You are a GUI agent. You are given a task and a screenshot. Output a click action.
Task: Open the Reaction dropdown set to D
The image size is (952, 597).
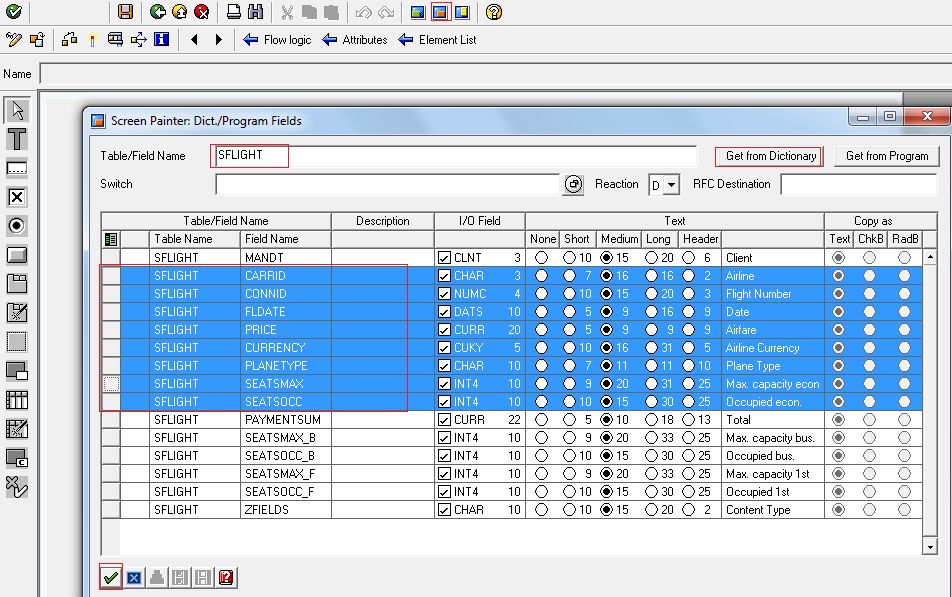click(669, 184)
